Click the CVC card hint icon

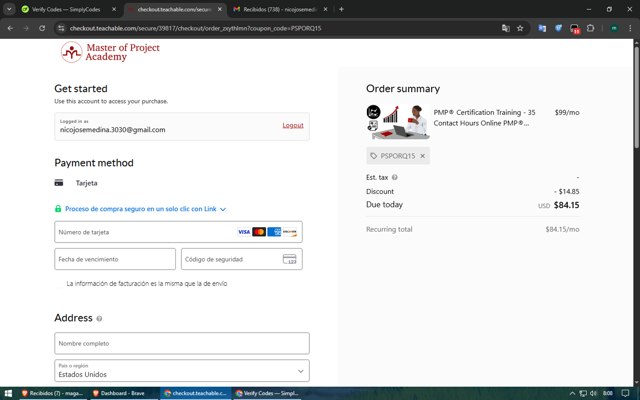(289, 259)
